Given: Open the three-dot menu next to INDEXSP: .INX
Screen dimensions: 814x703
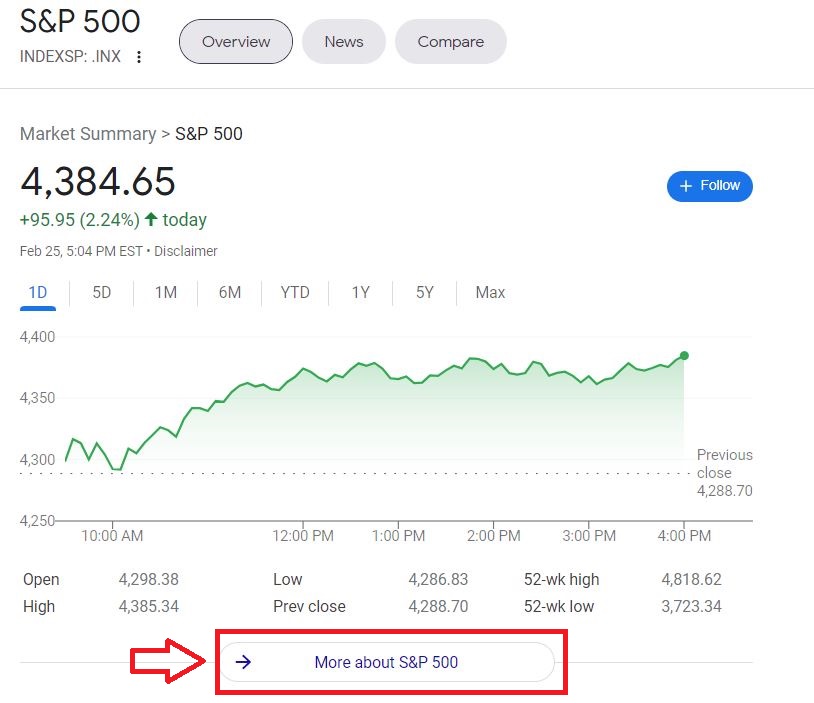Looking at the screenshot, I should tap(137, 58).
